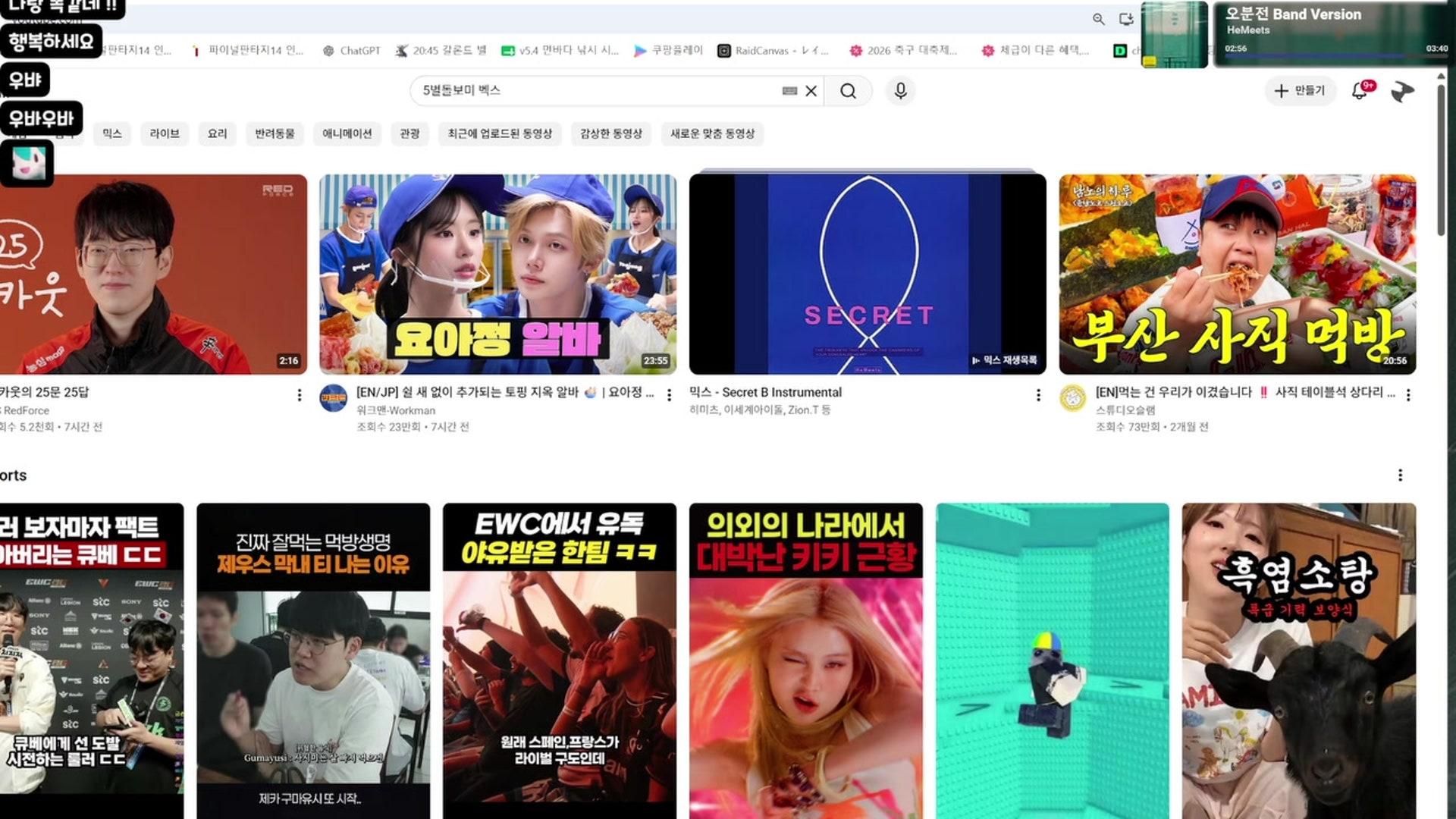Open the RaidCanvas bookmark
Viewport: 1456px width, 819px height.
coord(773,51)
